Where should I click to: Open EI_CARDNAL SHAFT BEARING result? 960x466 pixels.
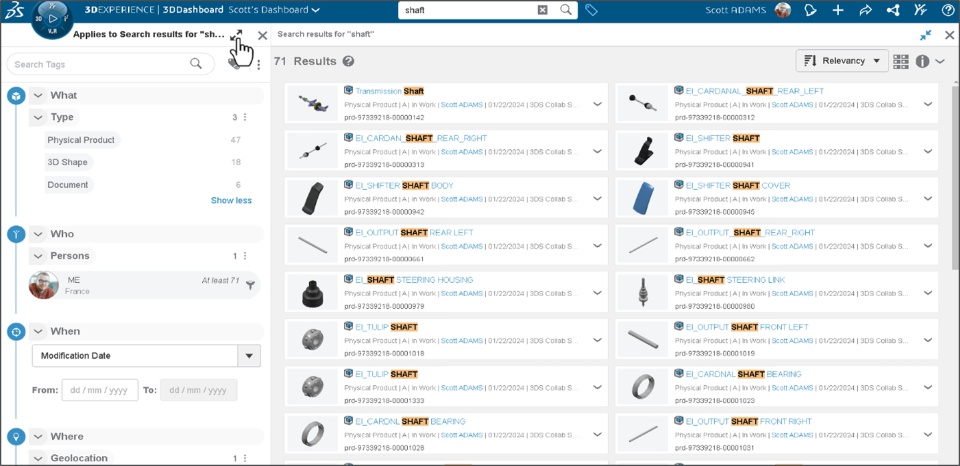tap(743, 374)
